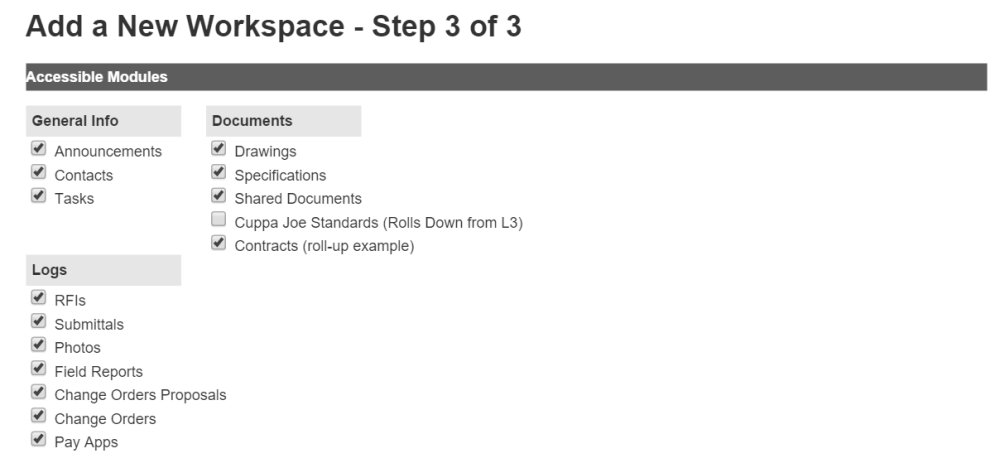Uncheck Contracts (roll-up example) checkbox
Image resolution: width=1000 pixels, height=463 pixels.
219,242
